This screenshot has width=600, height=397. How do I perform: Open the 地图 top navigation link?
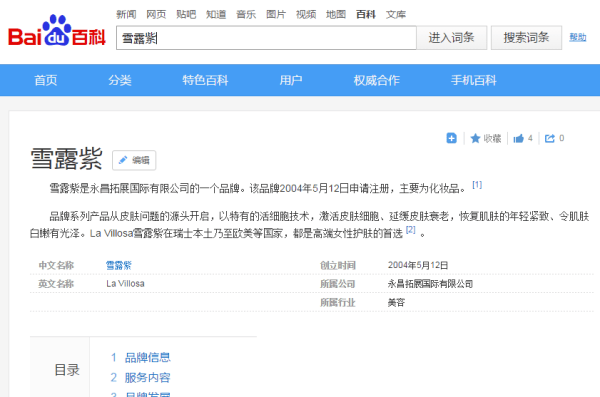click(336, 15)
